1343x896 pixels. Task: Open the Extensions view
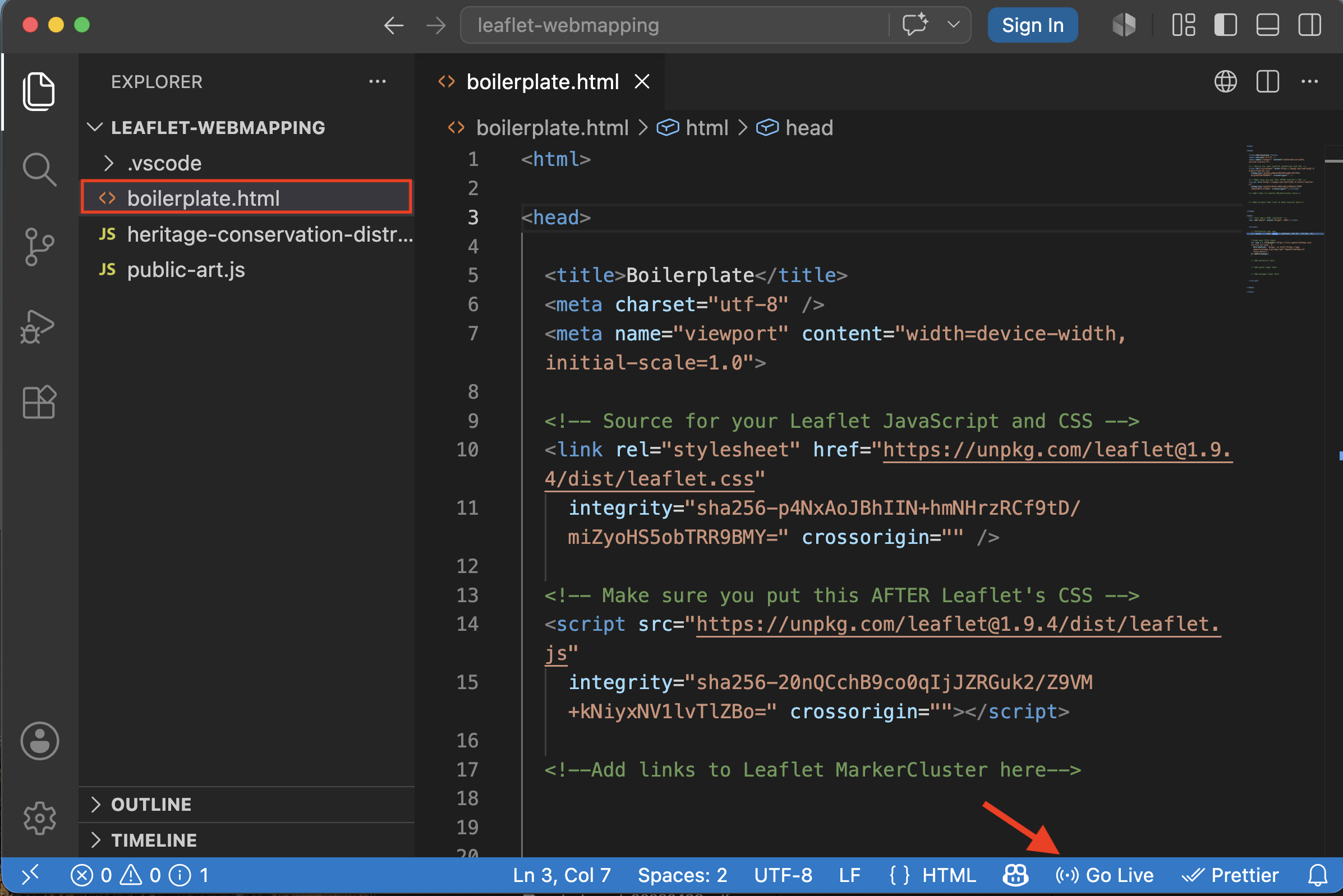click(39, 401)
